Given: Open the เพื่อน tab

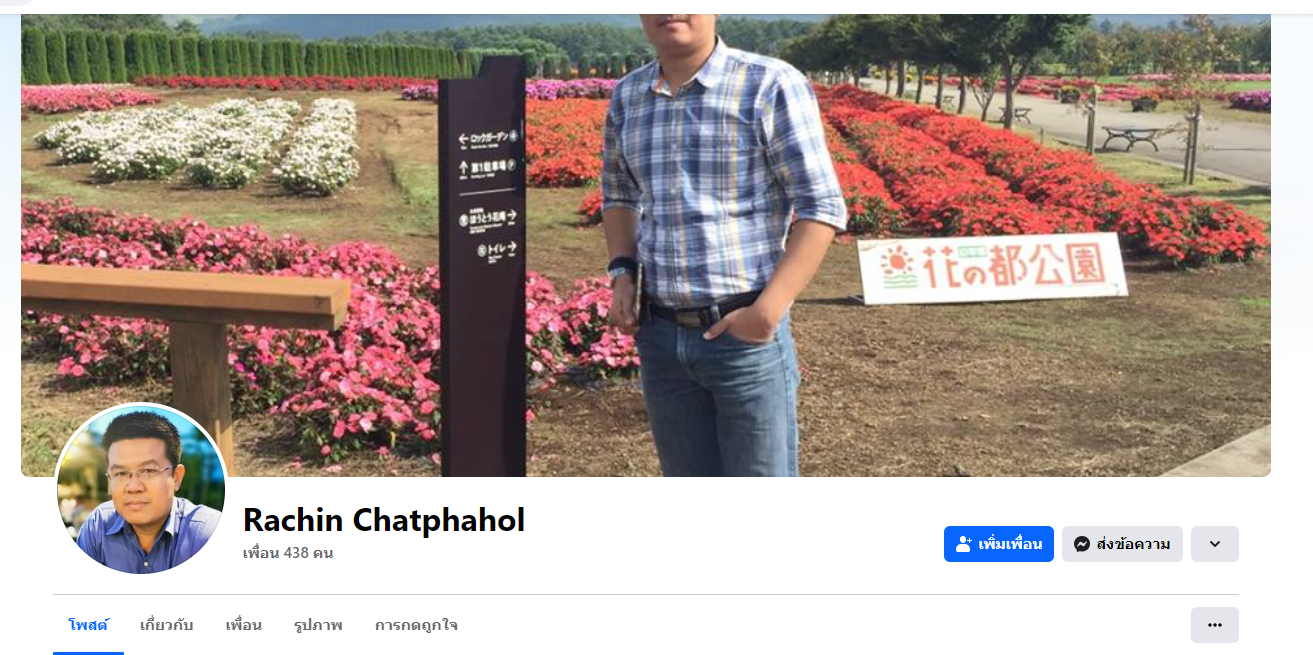Looking at the screenshot, I should pyautogui.click(x=243, y=625).
